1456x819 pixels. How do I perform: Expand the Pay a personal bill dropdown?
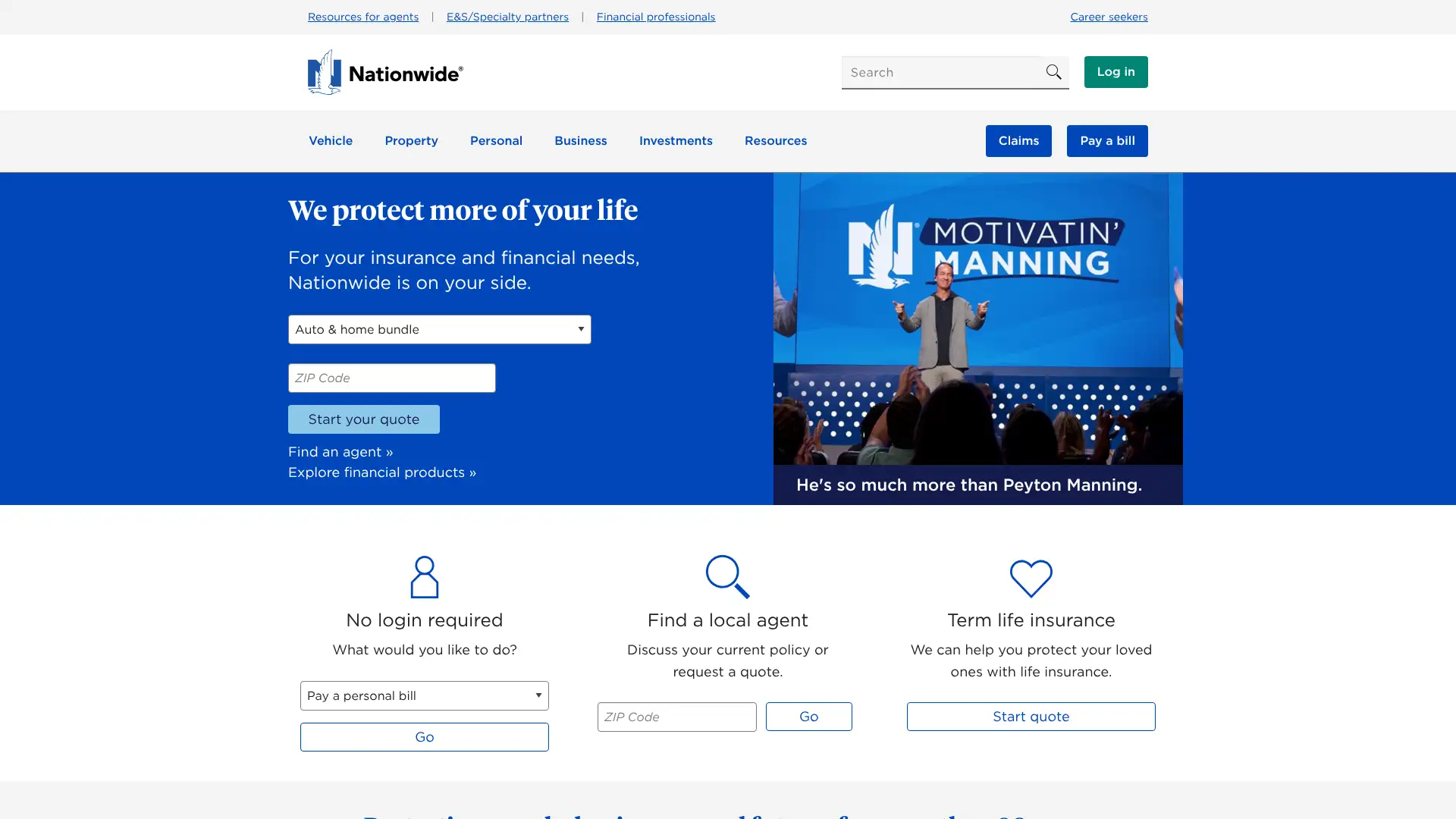pos(425,696)
